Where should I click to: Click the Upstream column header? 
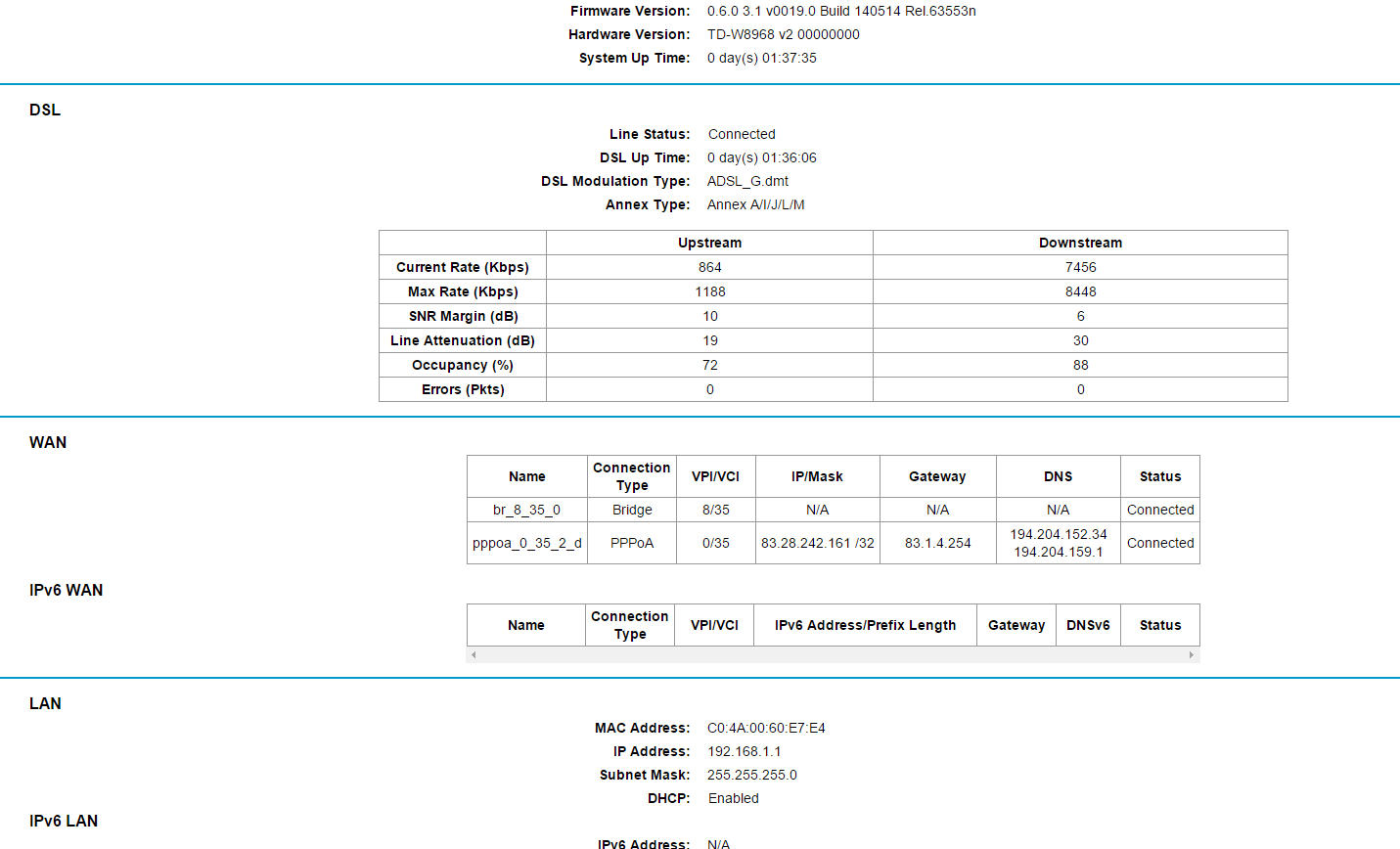tap(709, 243)
